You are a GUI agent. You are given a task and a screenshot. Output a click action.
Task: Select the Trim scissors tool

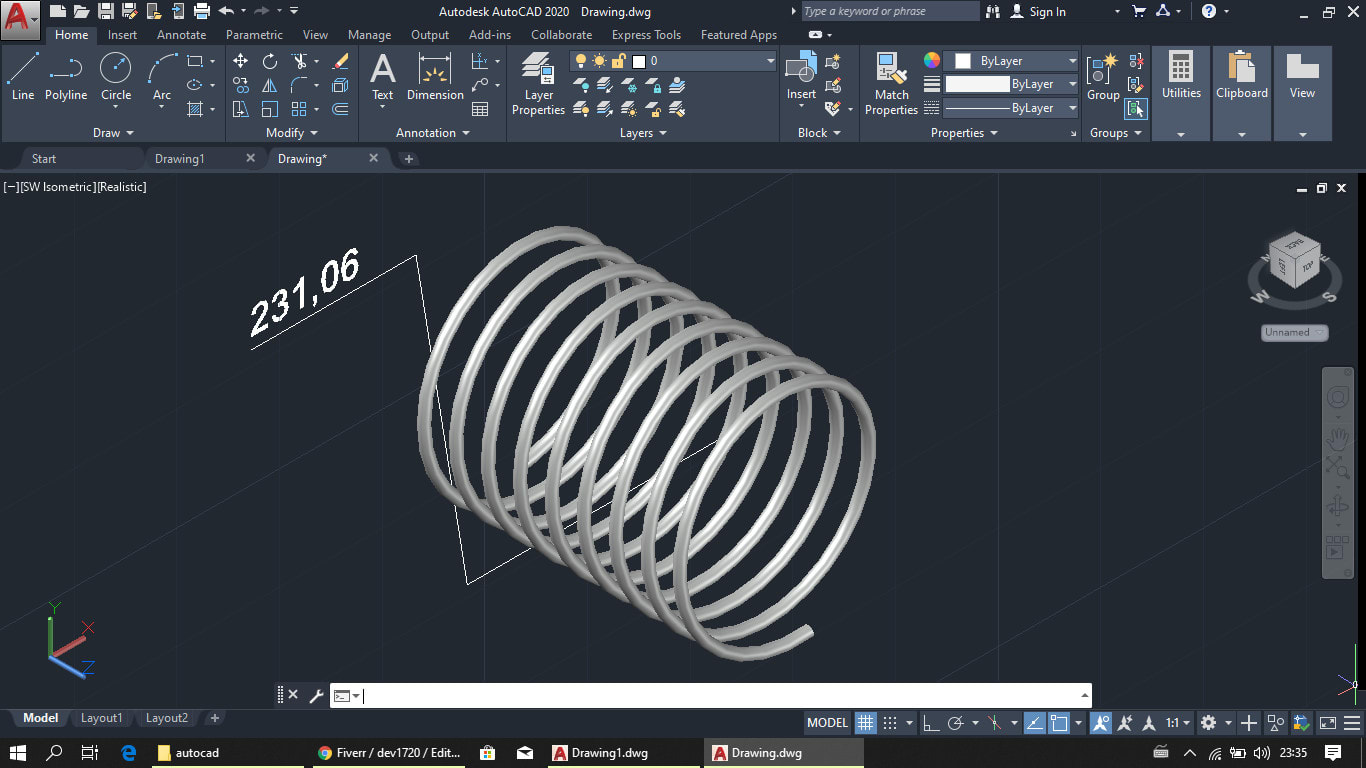pyautogui.click(x=299, y=61)
